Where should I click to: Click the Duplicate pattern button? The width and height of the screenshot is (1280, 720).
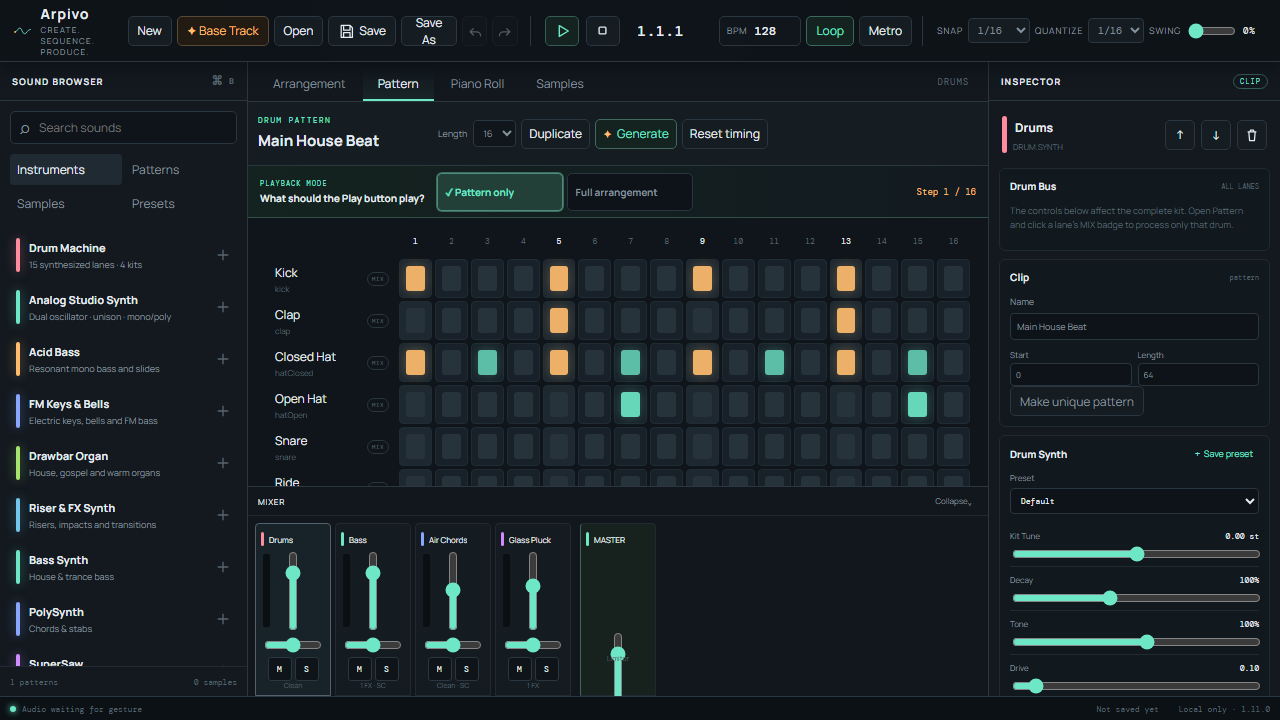555,134
